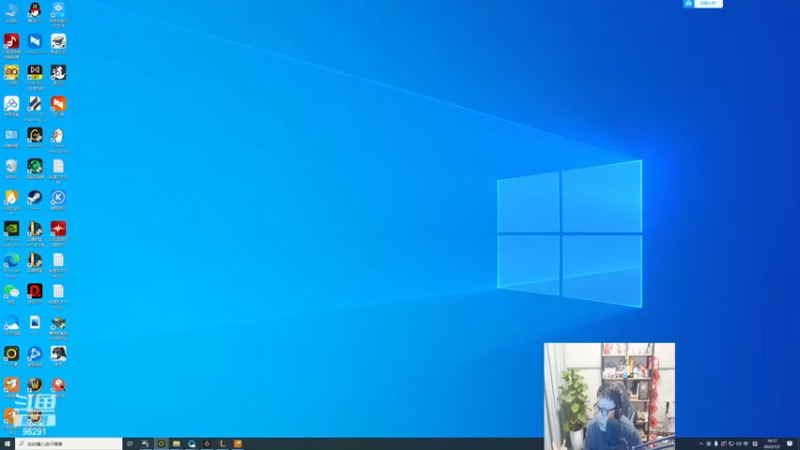Open the red music note app shortcut

tap(11, 42)
